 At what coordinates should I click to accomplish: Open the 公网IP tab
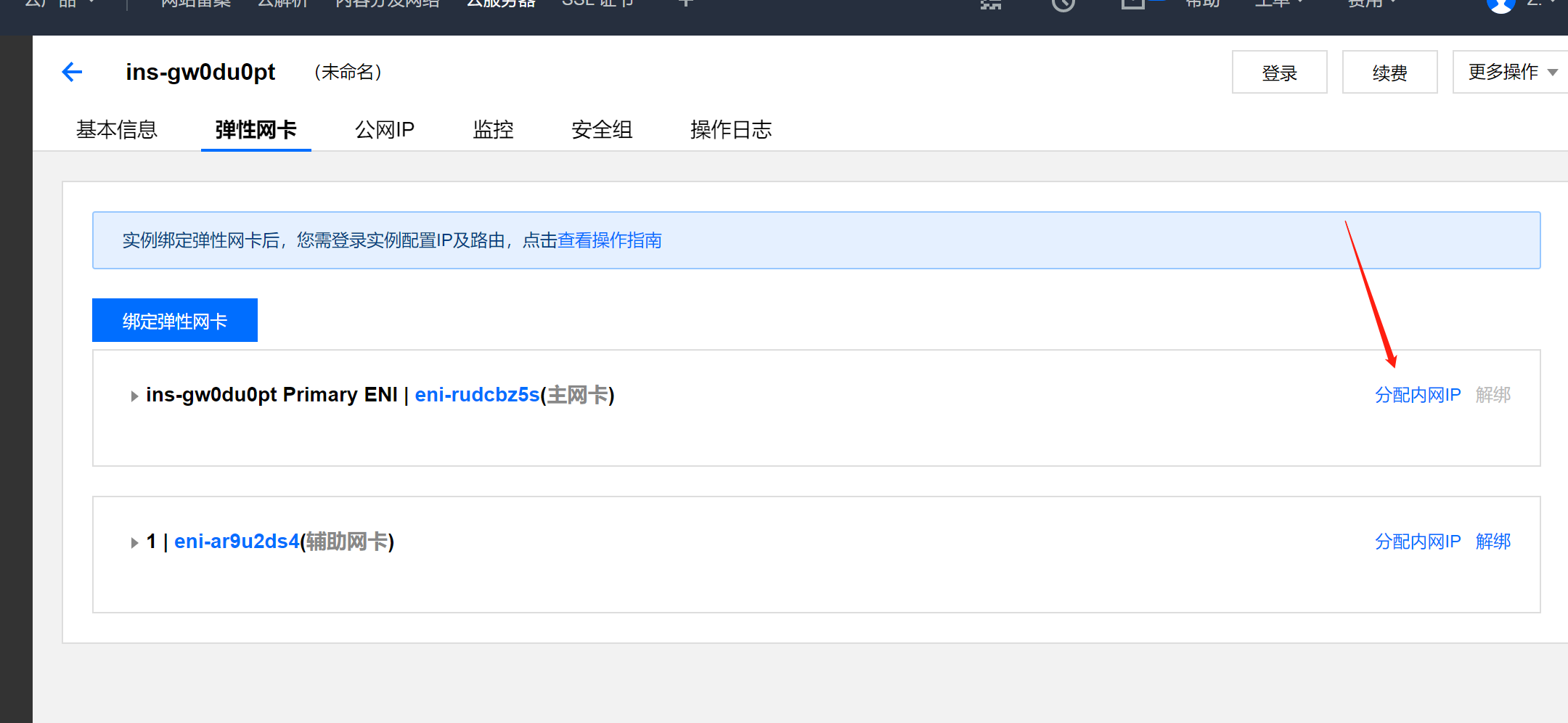(x=385, y=130)
